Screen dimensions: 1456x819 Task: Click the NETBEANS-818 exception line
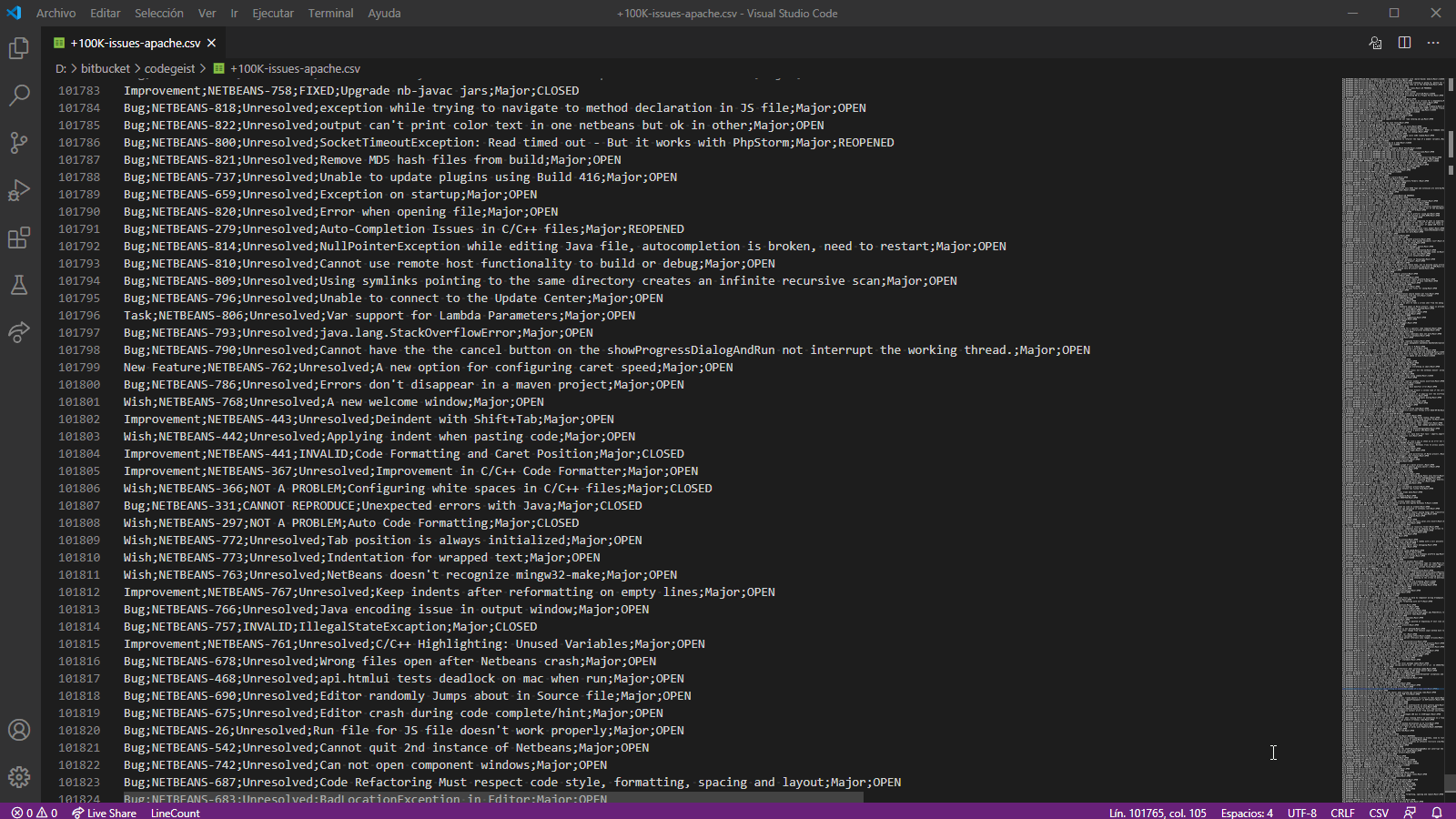(x=495, y=108)
